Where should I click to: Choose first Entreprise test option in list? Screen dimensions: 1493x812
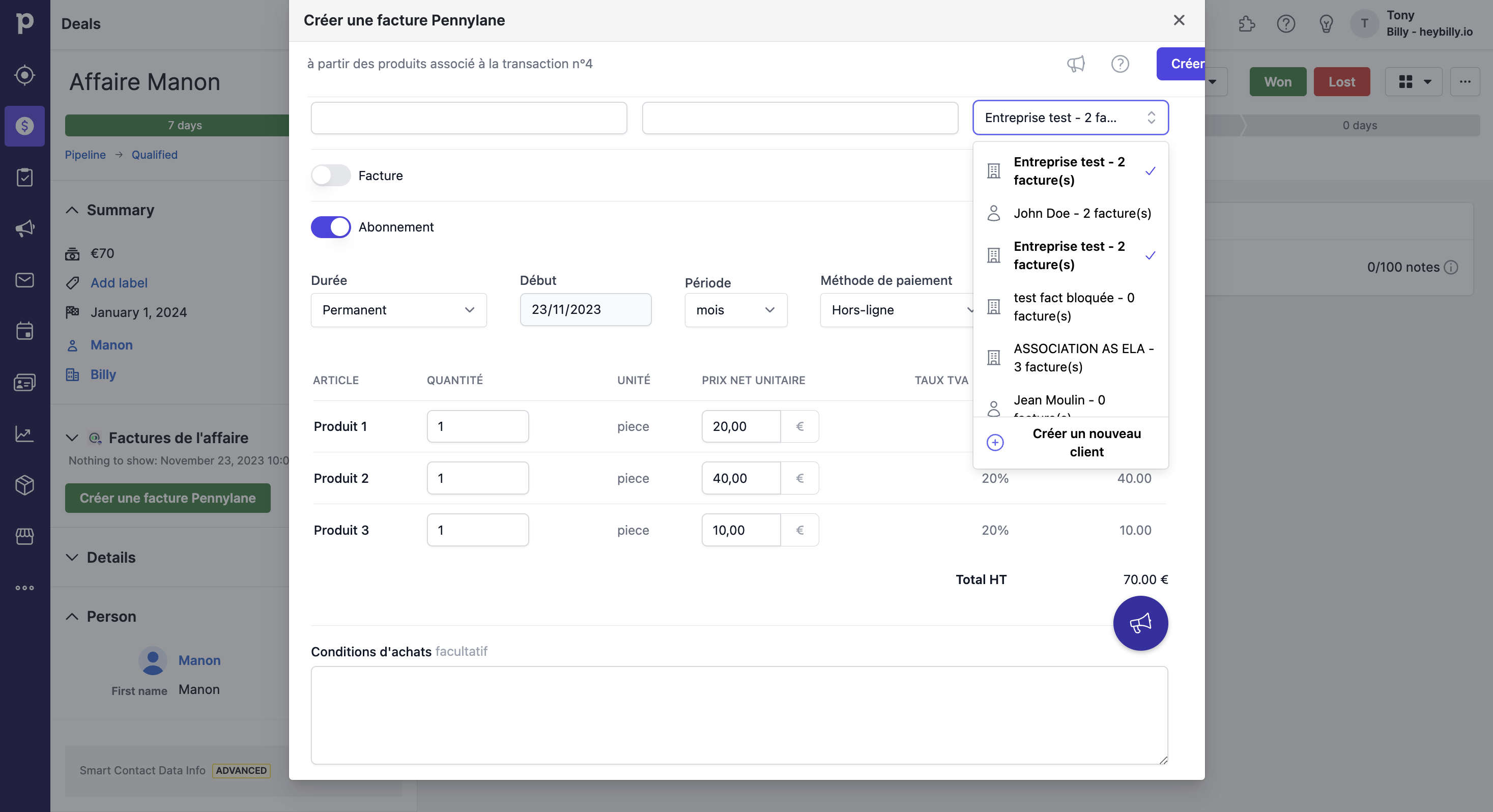point(1070,171)
